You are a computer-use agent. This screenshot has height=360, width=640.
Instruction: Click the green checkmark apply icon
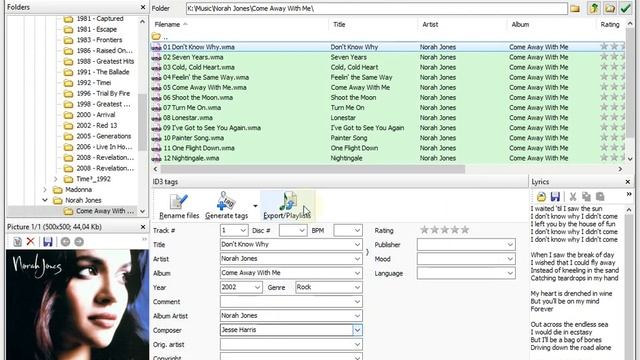625,8
